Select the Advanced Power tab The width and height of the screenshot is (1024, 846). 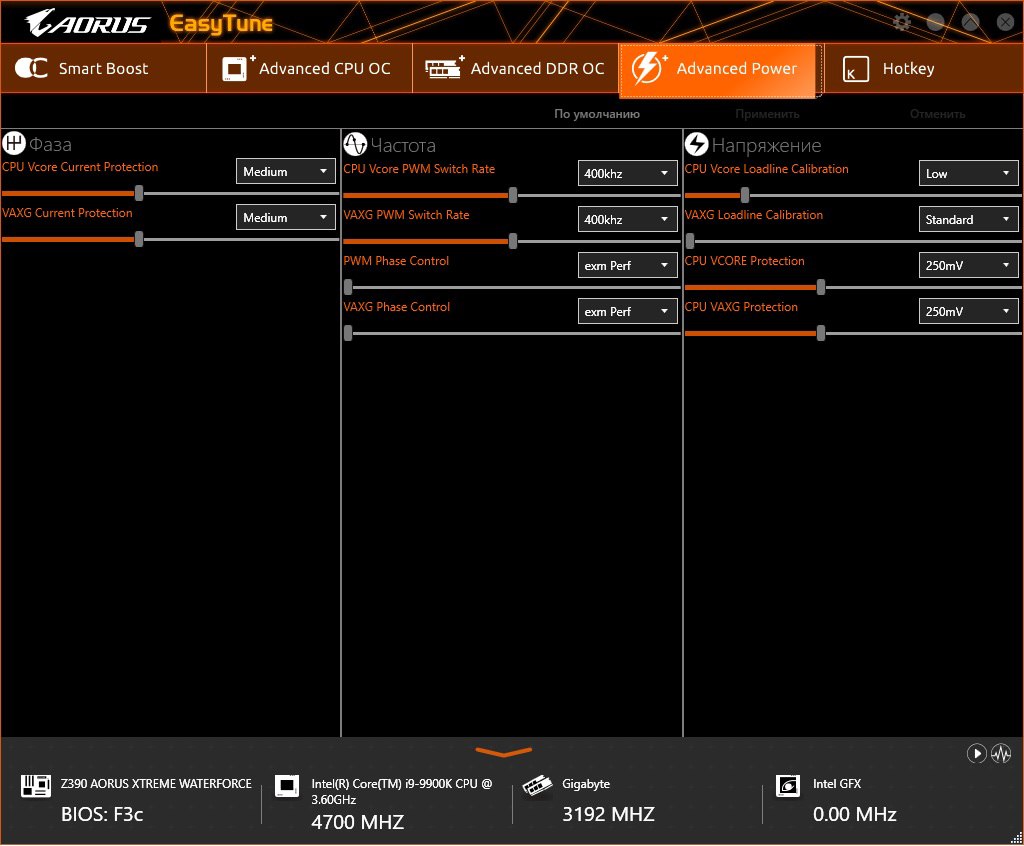click(718, 70)
